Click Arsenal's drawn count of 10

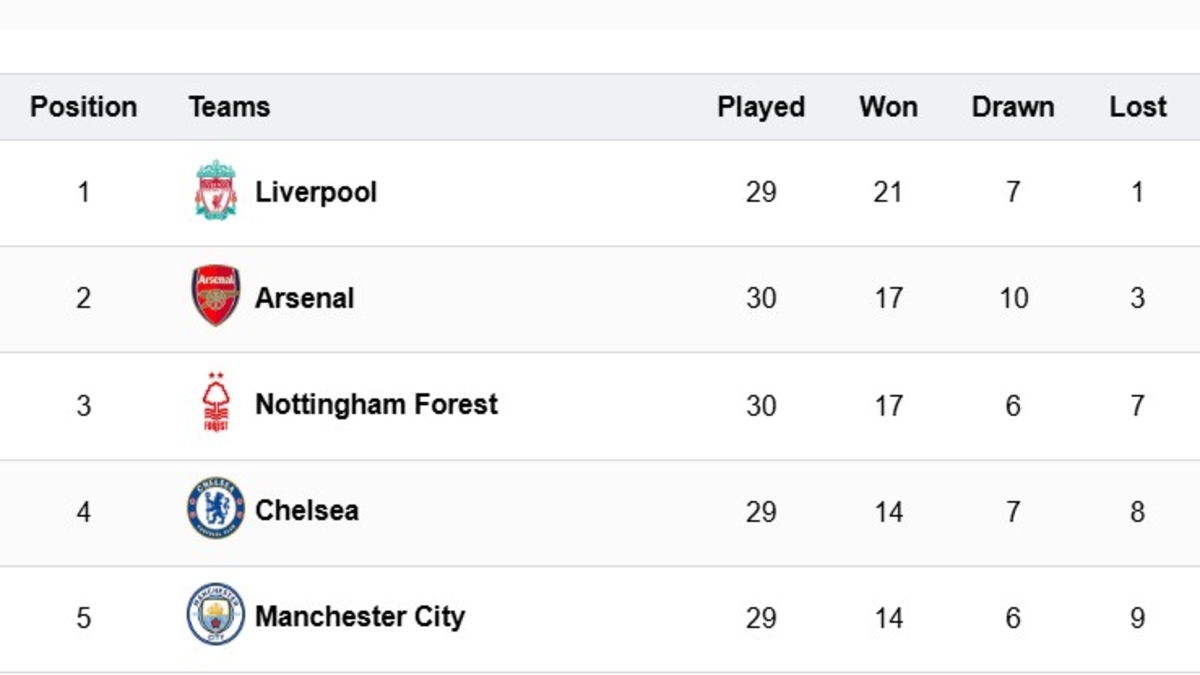coord(1013,298)
